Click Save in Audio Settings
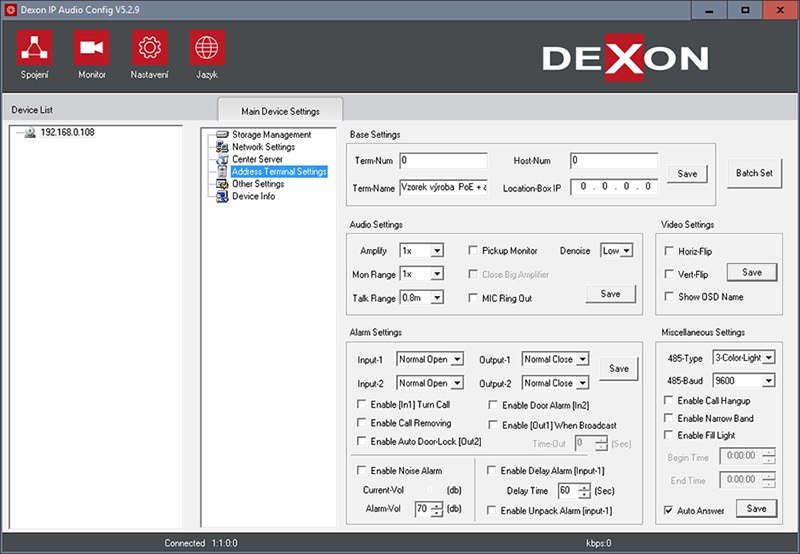800x554 pixels. click(x=610, y=293)
